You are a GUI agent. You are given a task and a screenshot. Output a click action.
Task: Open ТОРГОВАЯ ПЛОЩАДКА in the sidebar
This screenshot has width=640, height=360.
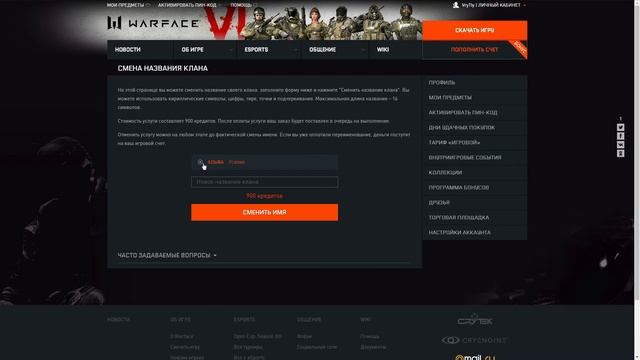click(x=475, y=218)
